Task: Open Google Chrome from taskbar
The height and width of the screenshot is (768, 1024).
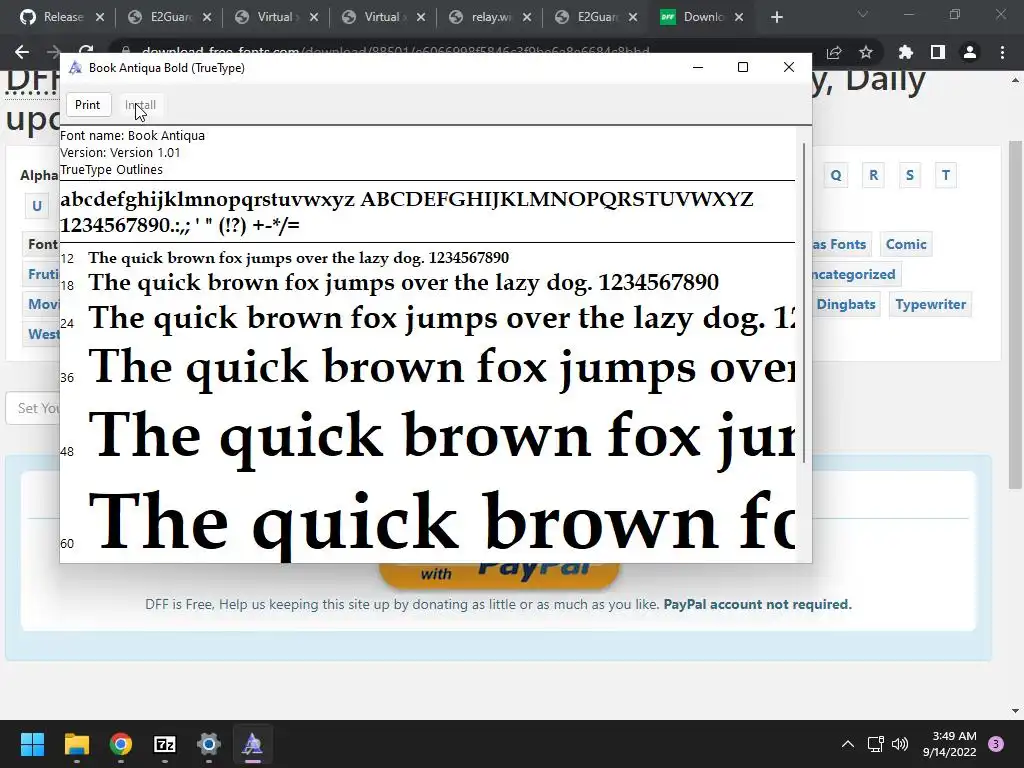Action: pos(121,744)
